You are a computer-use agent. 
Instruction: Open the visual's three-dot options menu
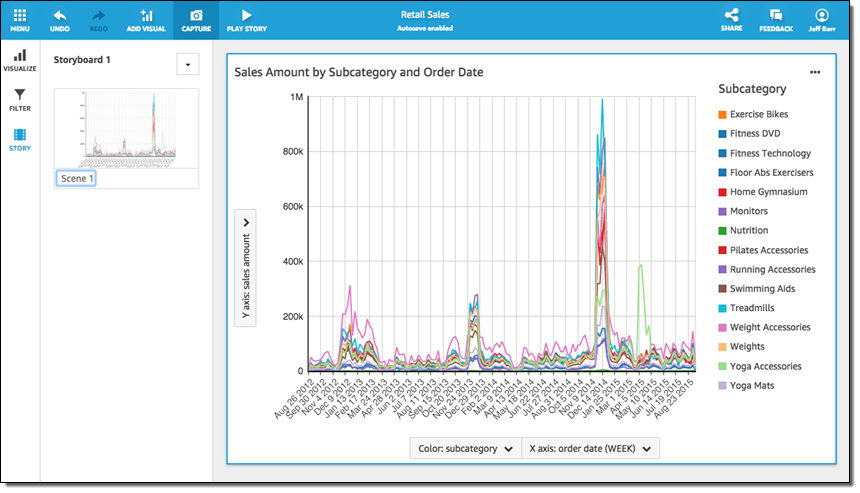[x=815, y=72]
